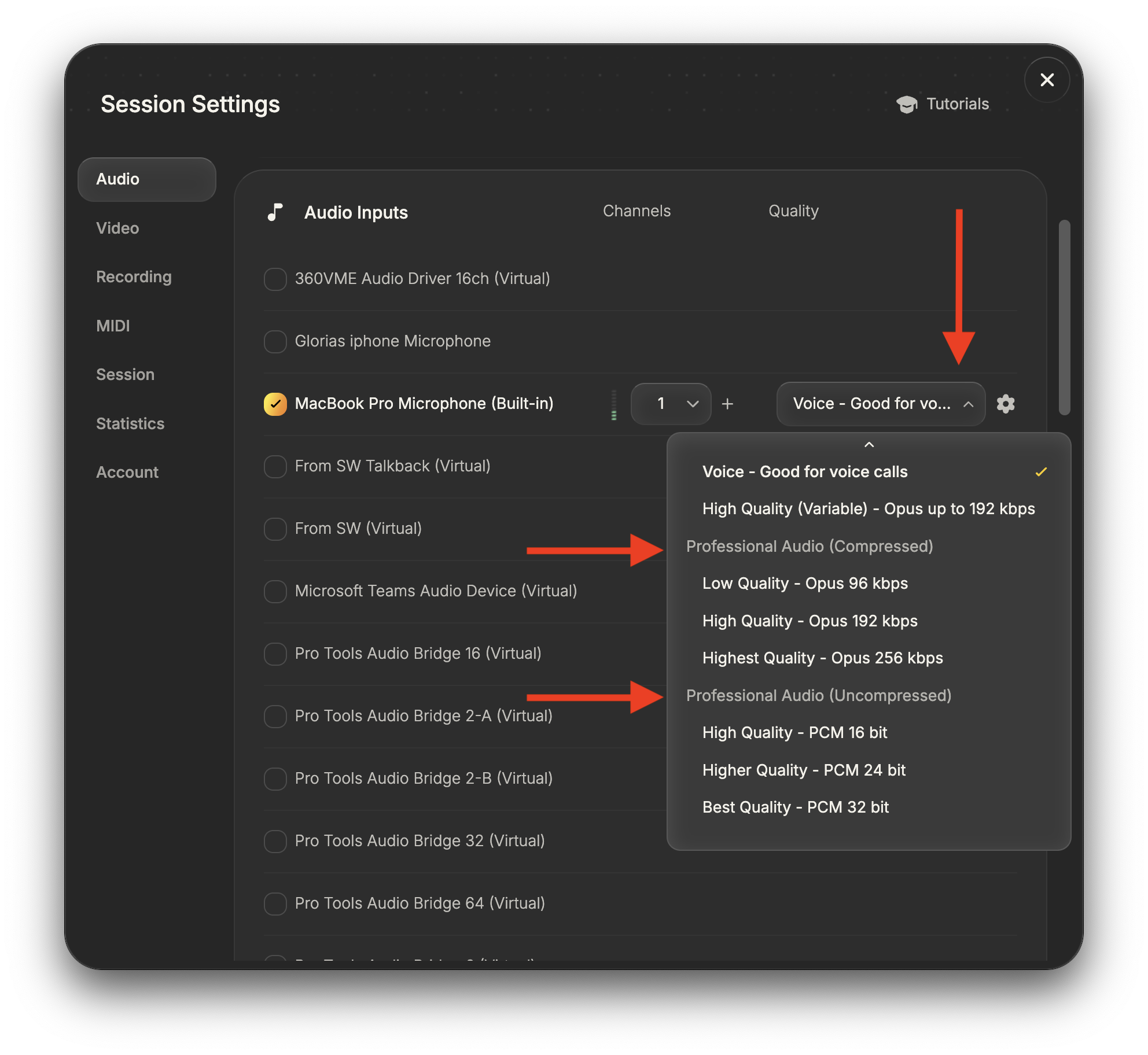
Task: Switch to the Account tab
Action: [x=127, y=472]
